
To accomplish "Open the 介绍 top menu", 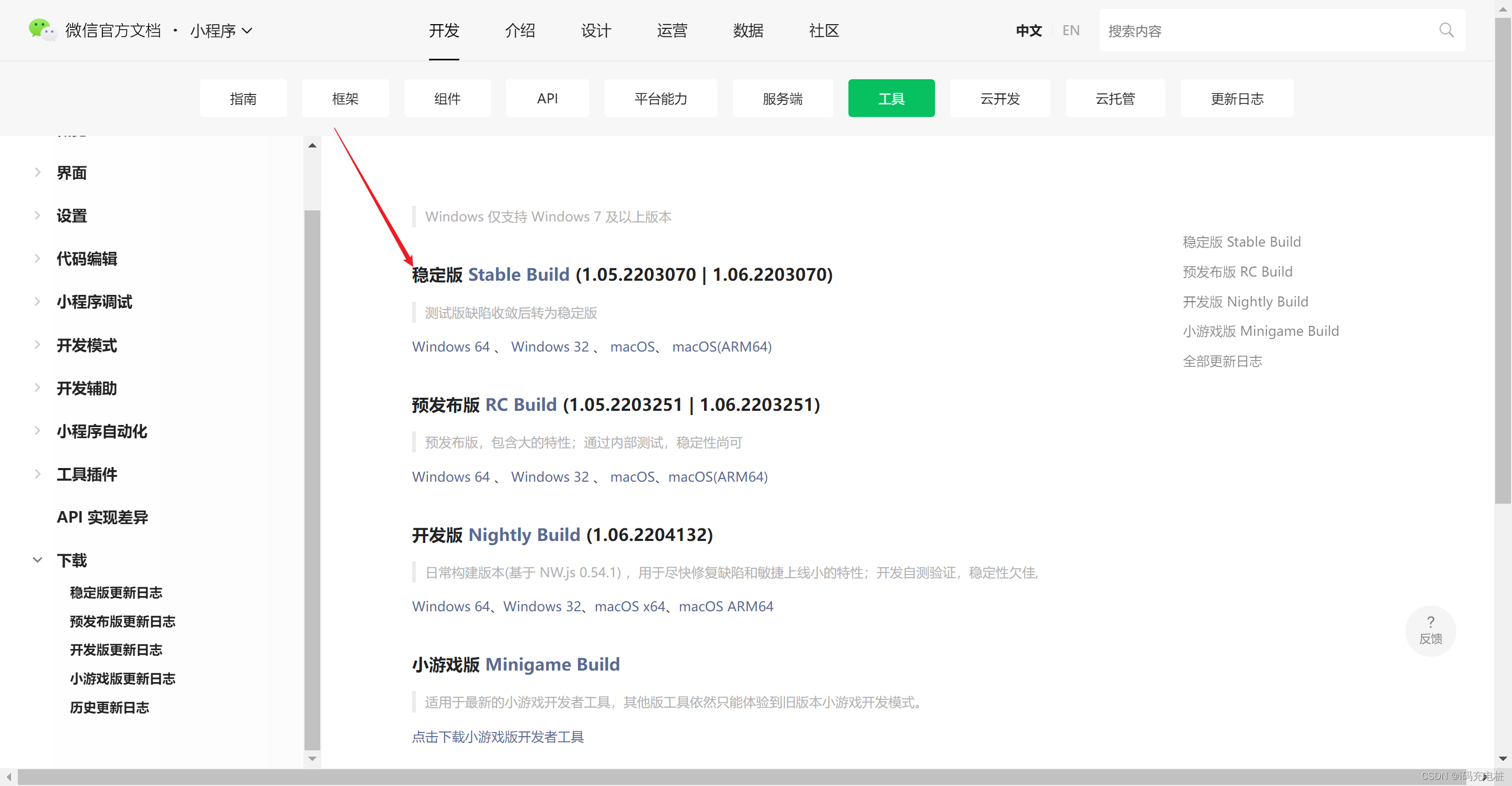I will pyautogui.click(x=520, y=30).
